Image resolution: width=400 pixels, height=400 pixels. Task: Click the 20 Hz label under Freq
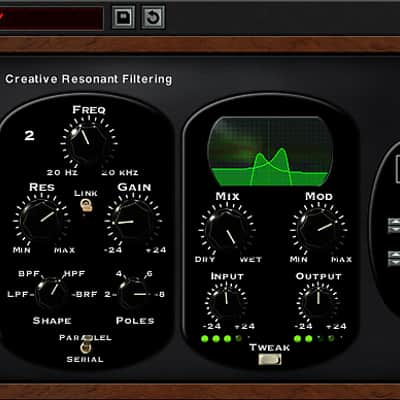[x=62, y=172]
